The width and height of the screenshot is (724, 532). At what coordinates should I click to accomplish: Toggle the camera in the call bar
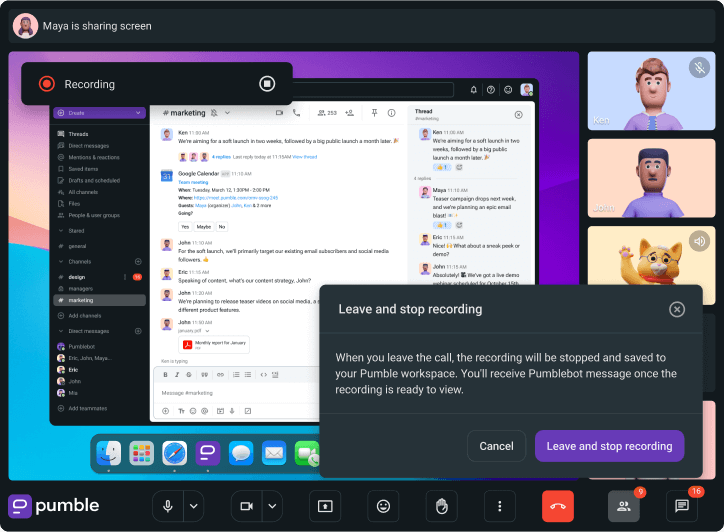point(247,506)
